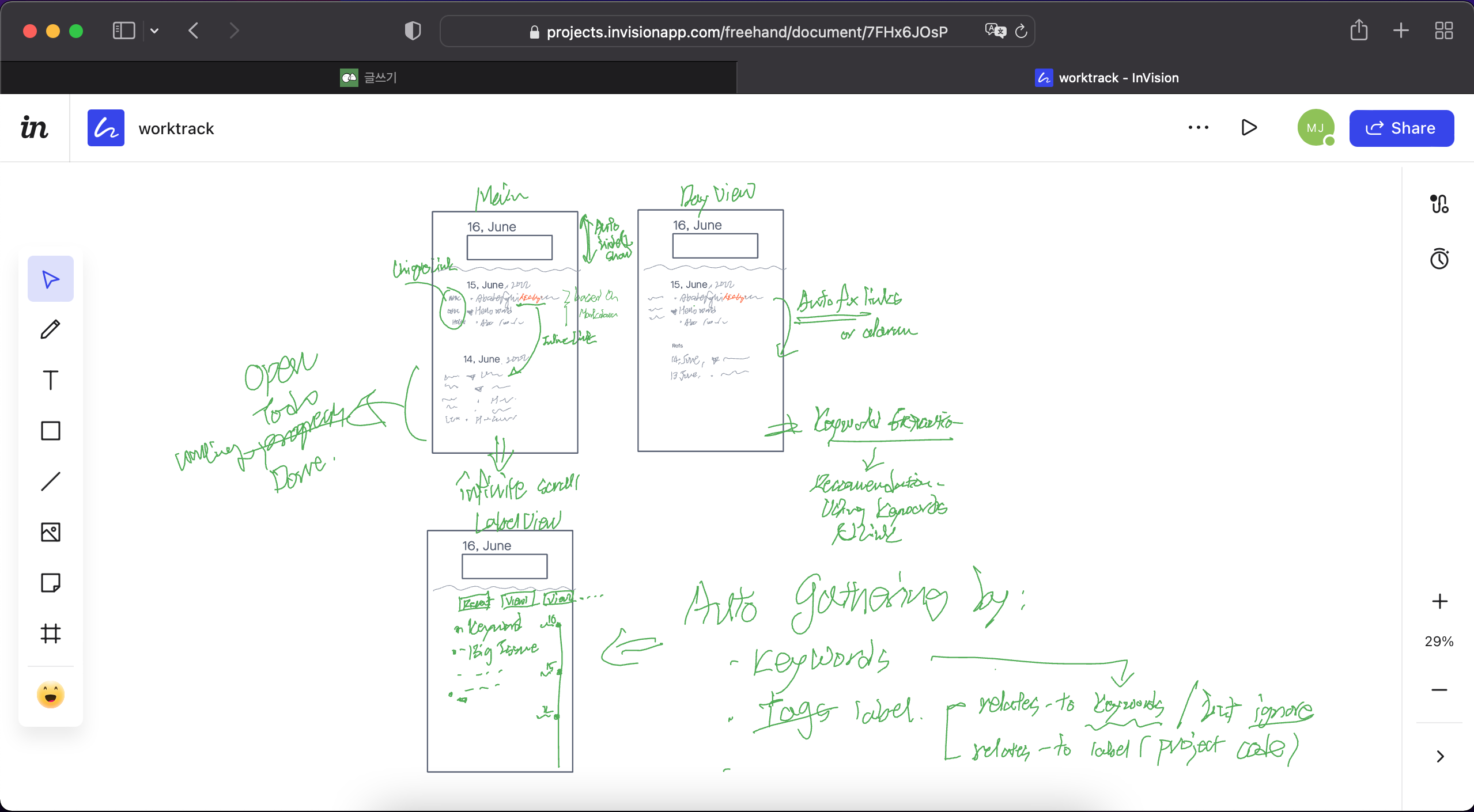The image size is (1474, 812).
Task: Select the Sticky note tool
Action: (51, 583)
